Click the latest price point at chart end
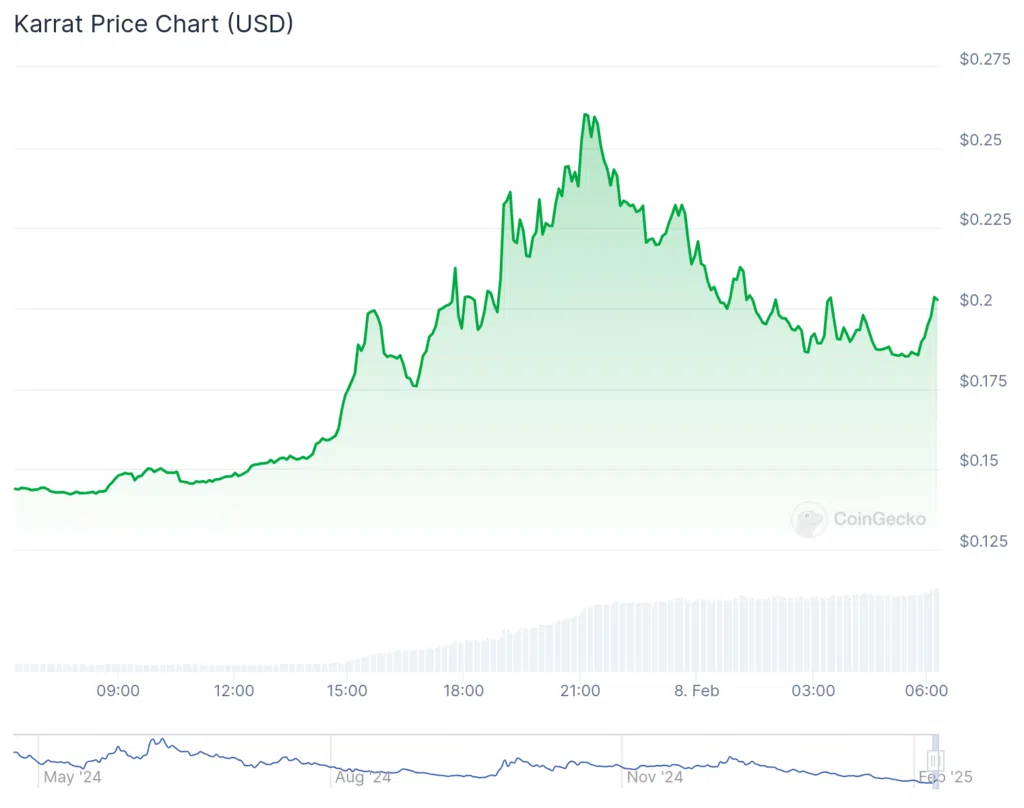This screenshot has width=1024, height=808. coord(936,299)
